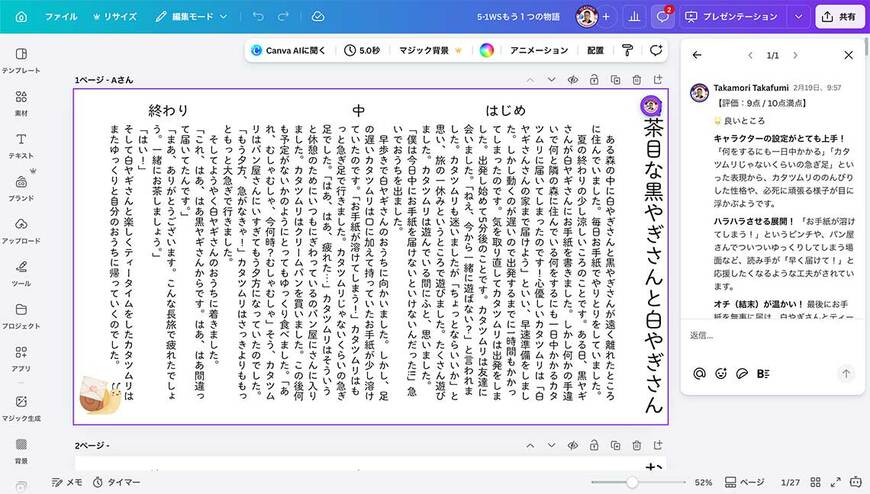Image resolution: width=870 pixels, height=494 pixels.
Task: Duplicate page 1
Action: [615, 80]
